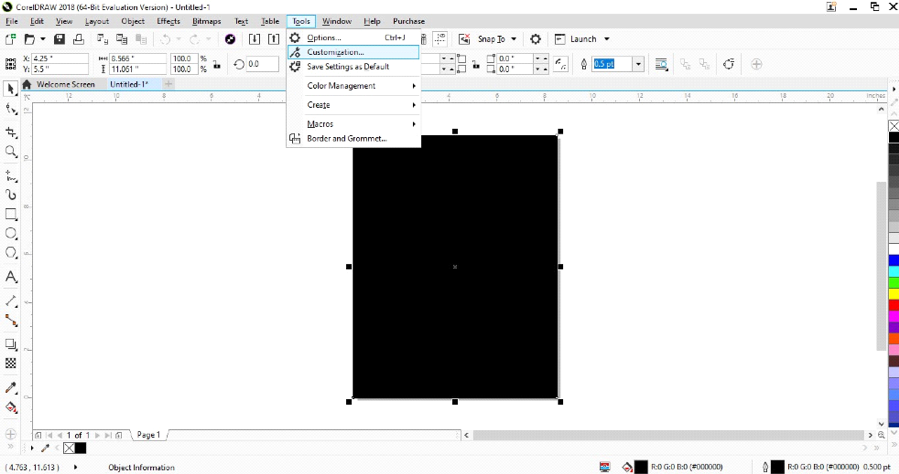The height and width of the screenshot is (474, 899).
Task: Click the Save icon
Action: 59,39
